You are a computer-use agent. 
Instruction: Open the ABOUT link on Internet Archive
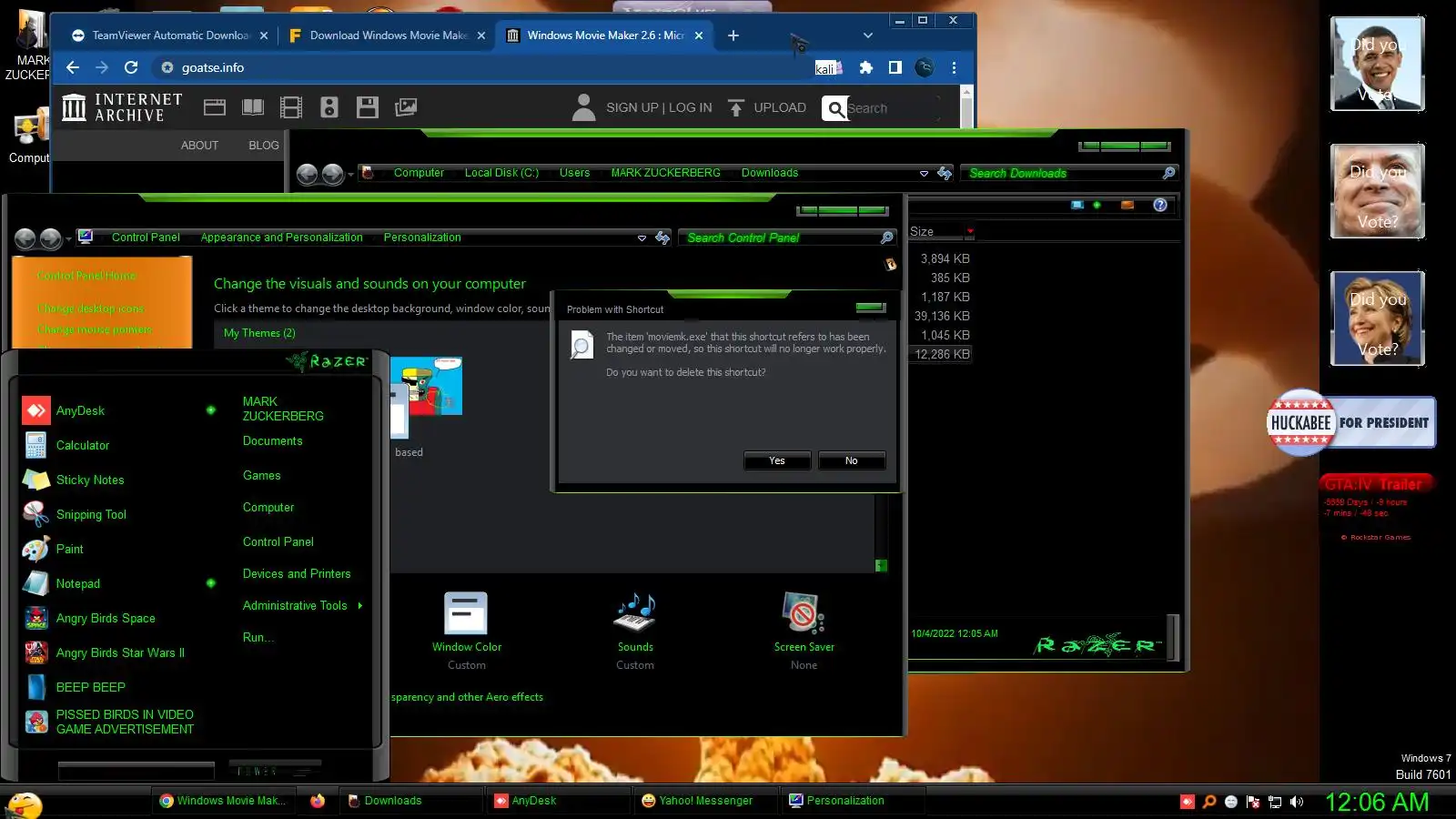tap(199, 145)
